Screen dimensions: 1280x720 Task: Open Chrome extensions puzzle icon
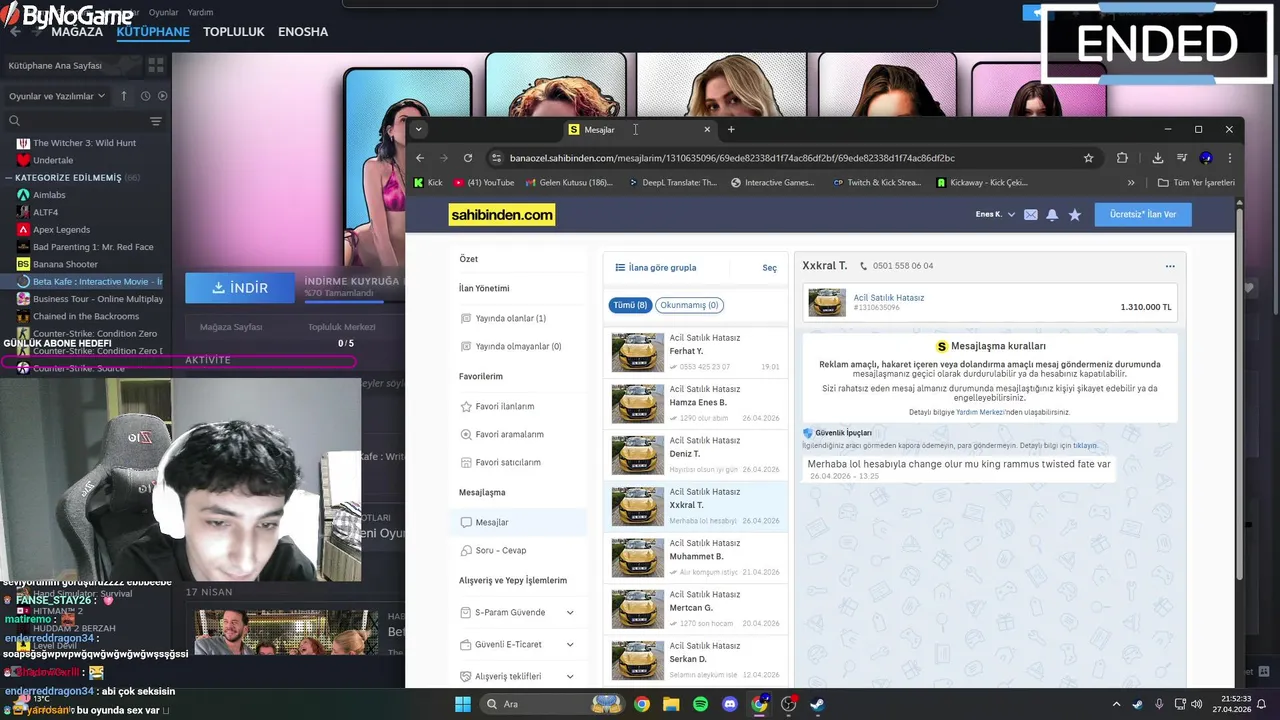(x=1122, y=158)
